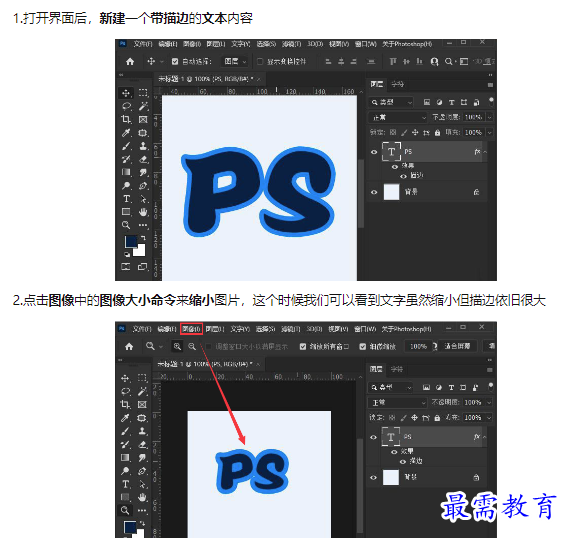
Task: Select the Clone Stamp tool in the first screenshot
Action: [143, 146]
